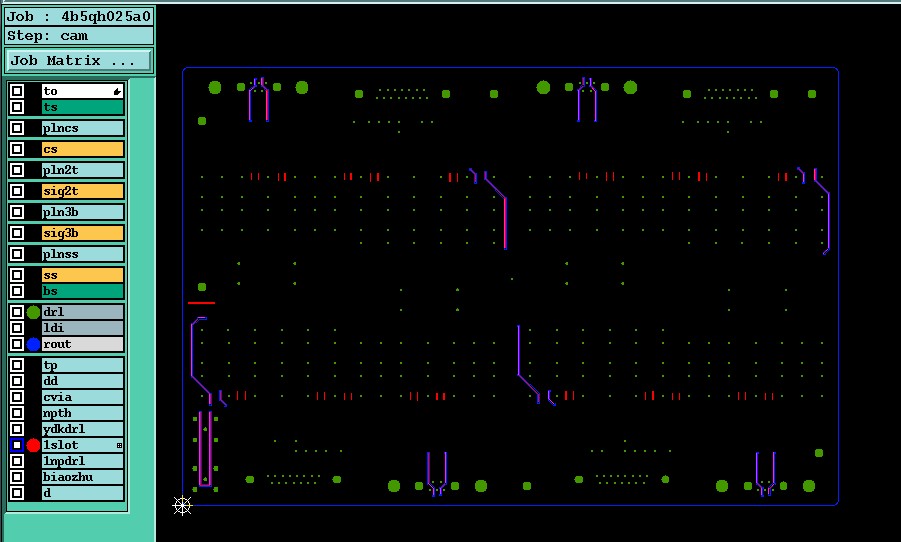Viewport: 901px width, 542px height.
Task: Select layer name 'sig2t'
Action: pos(82,191)
